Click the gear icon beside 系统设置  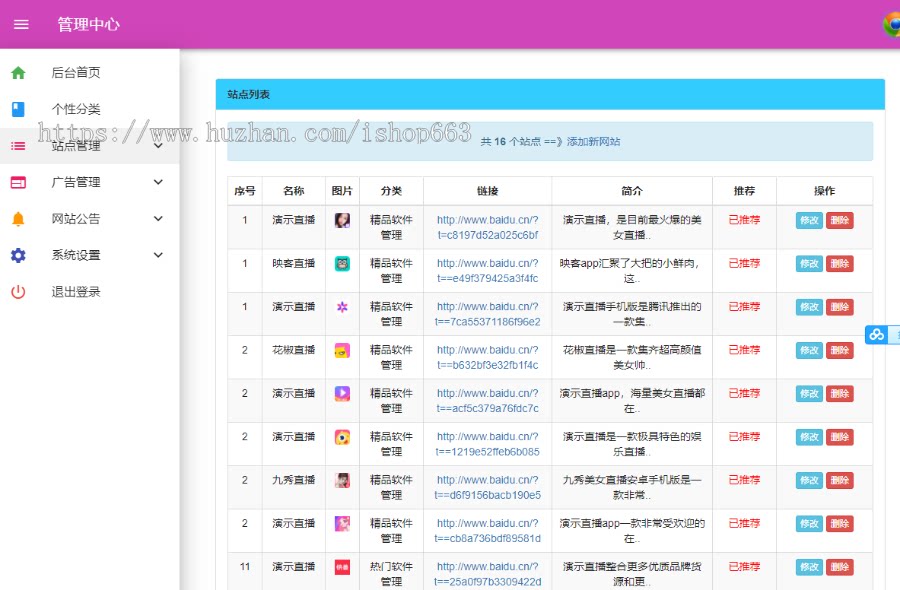[20, 255]
